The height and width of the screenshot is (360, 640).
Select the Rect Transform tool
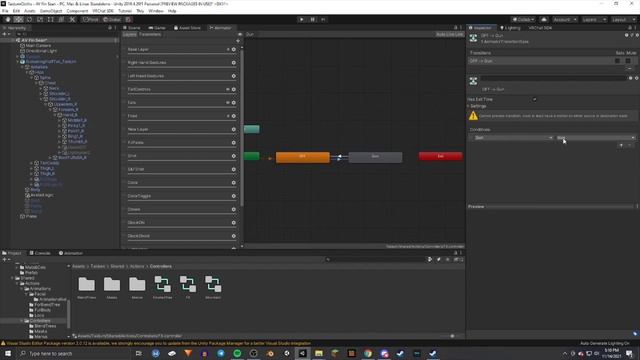[x=51, y=20]
